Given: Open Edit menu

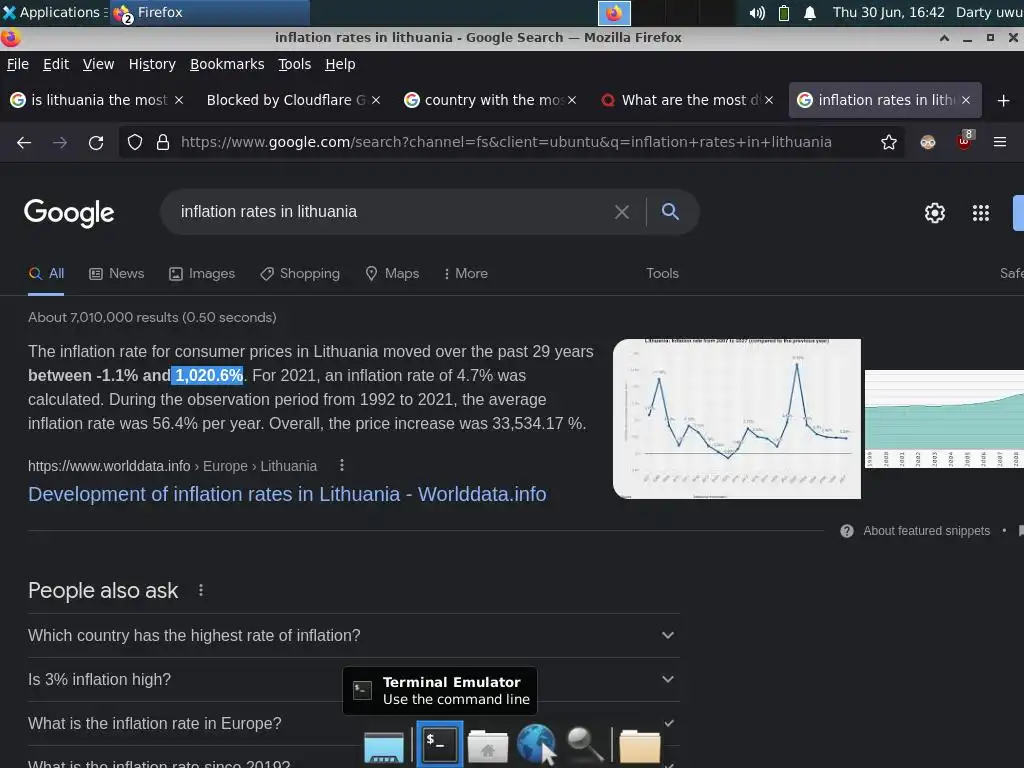Looking at the screenshot, I should (x=56, y=64).
